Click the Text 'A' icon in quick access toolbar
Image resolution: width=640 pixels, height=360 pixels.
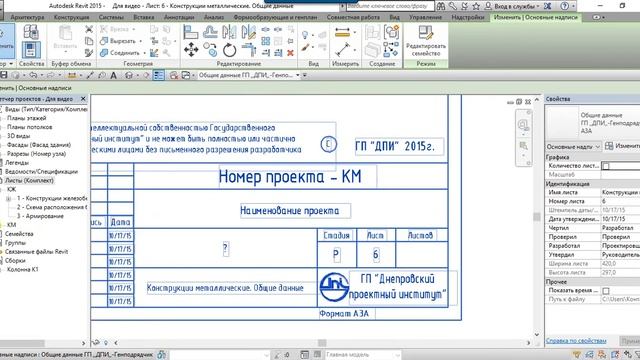[x=113, y=75]
